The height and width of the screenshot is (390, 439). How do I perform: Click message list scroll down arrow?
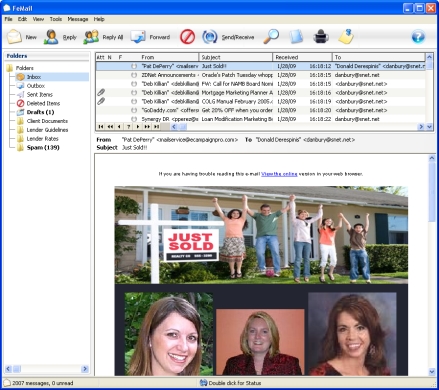(x=429, y=127)
